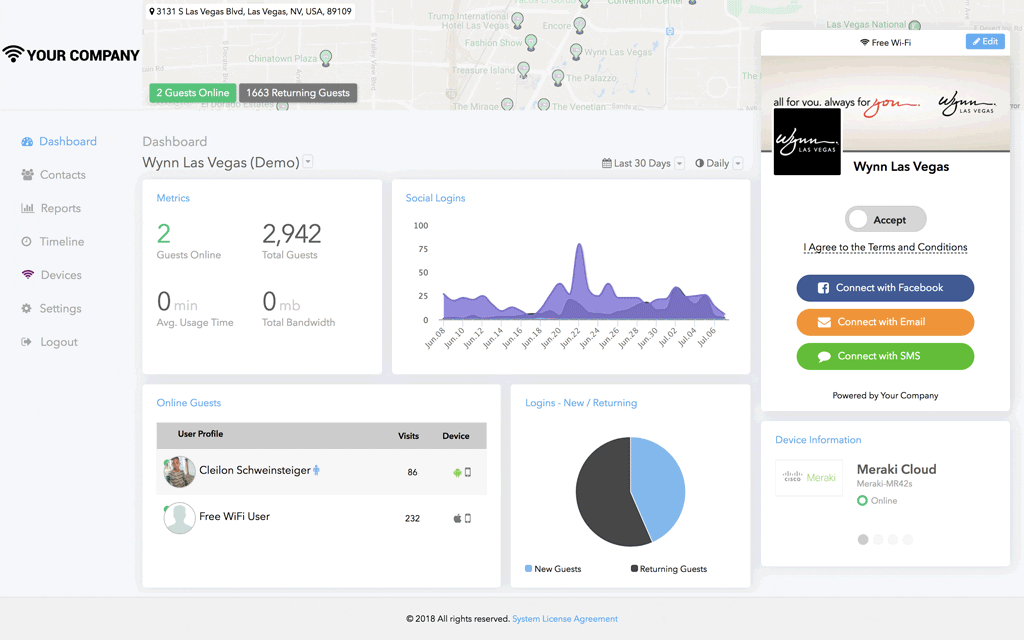Click the Settings gear icon

tap(27, 309)
